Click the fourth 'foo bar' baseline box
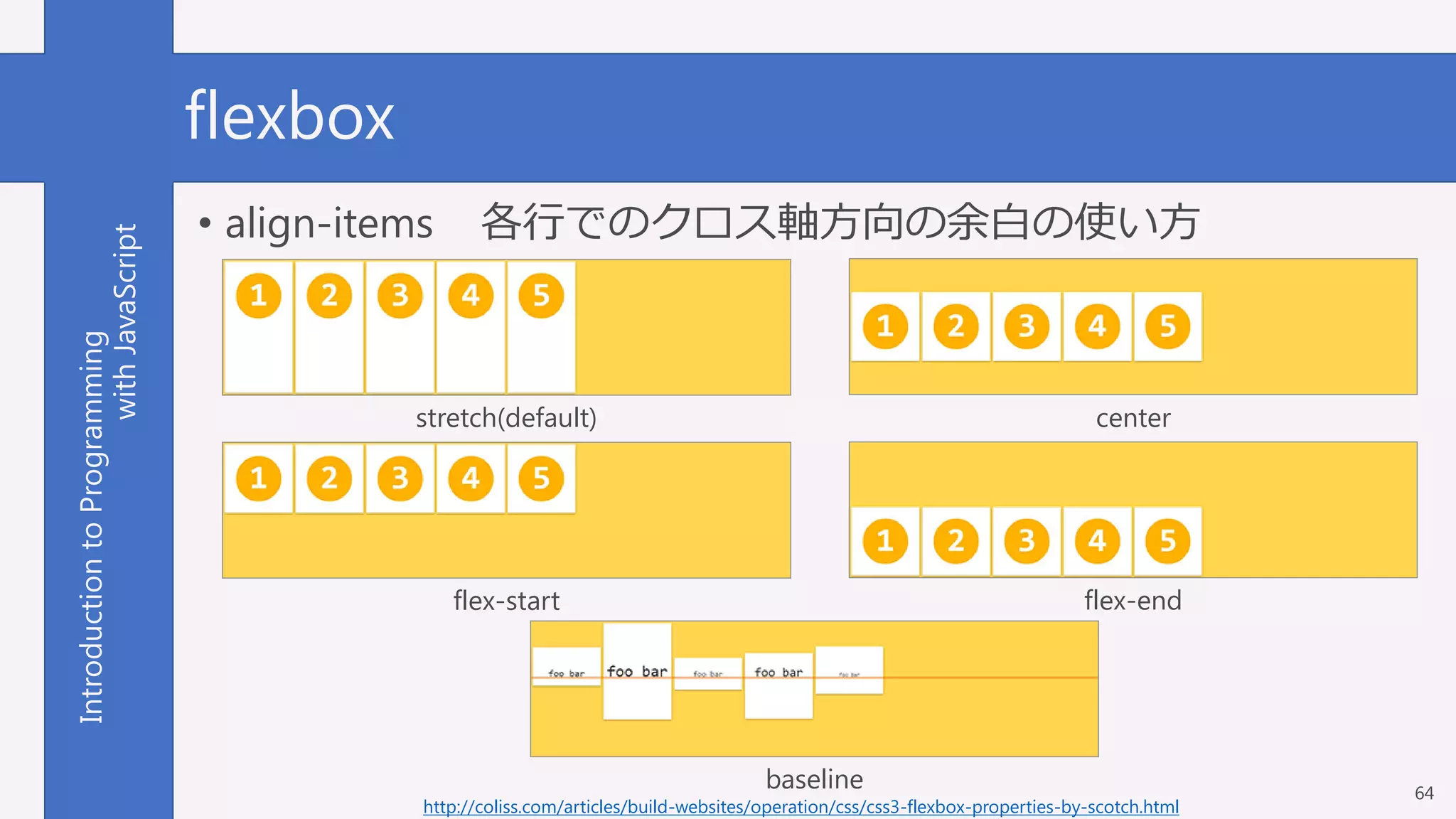 [778, 685]
